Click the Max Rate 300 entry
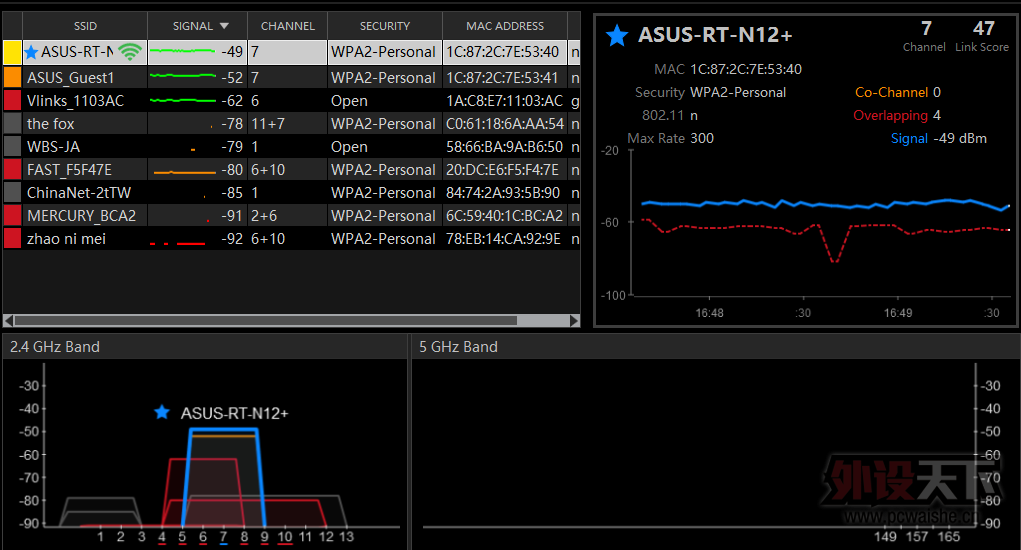Screen dimensions: 1021x550 click(x=670, y=138)
